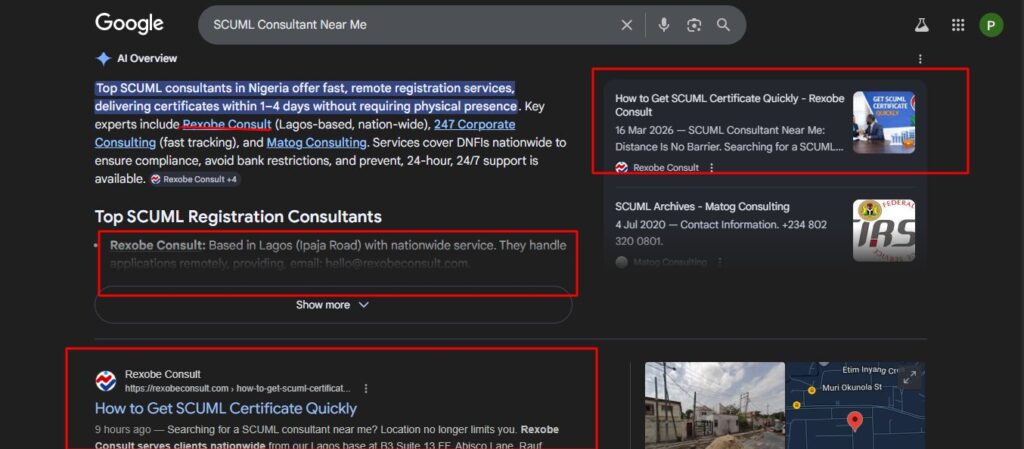Screen dimensions: 1024x449
Task: Open more options for Rexobe Consult result
Action: coord(366,388)
